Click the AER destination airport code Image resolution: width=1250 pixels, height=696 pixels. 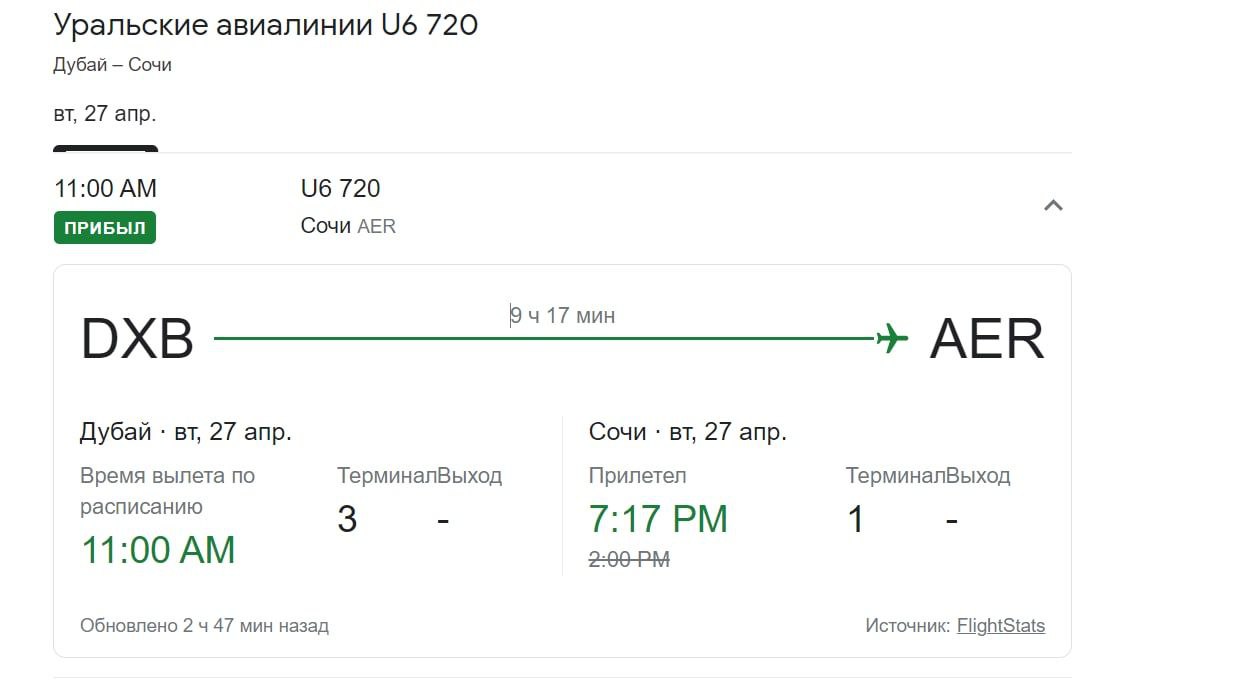[x=986, y=339]
